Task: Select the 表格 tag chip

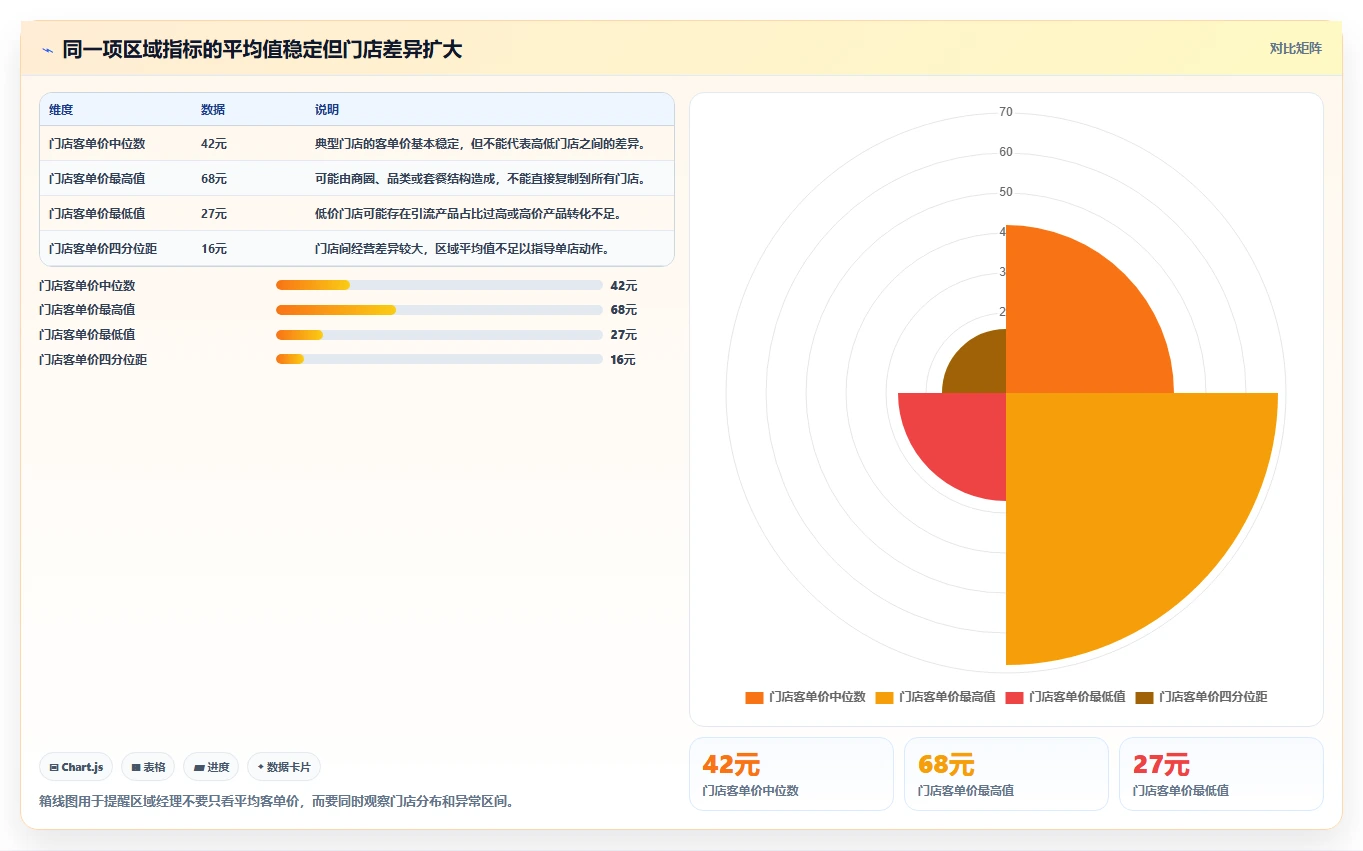Action: pyautogui.click(x=148, y=767)
